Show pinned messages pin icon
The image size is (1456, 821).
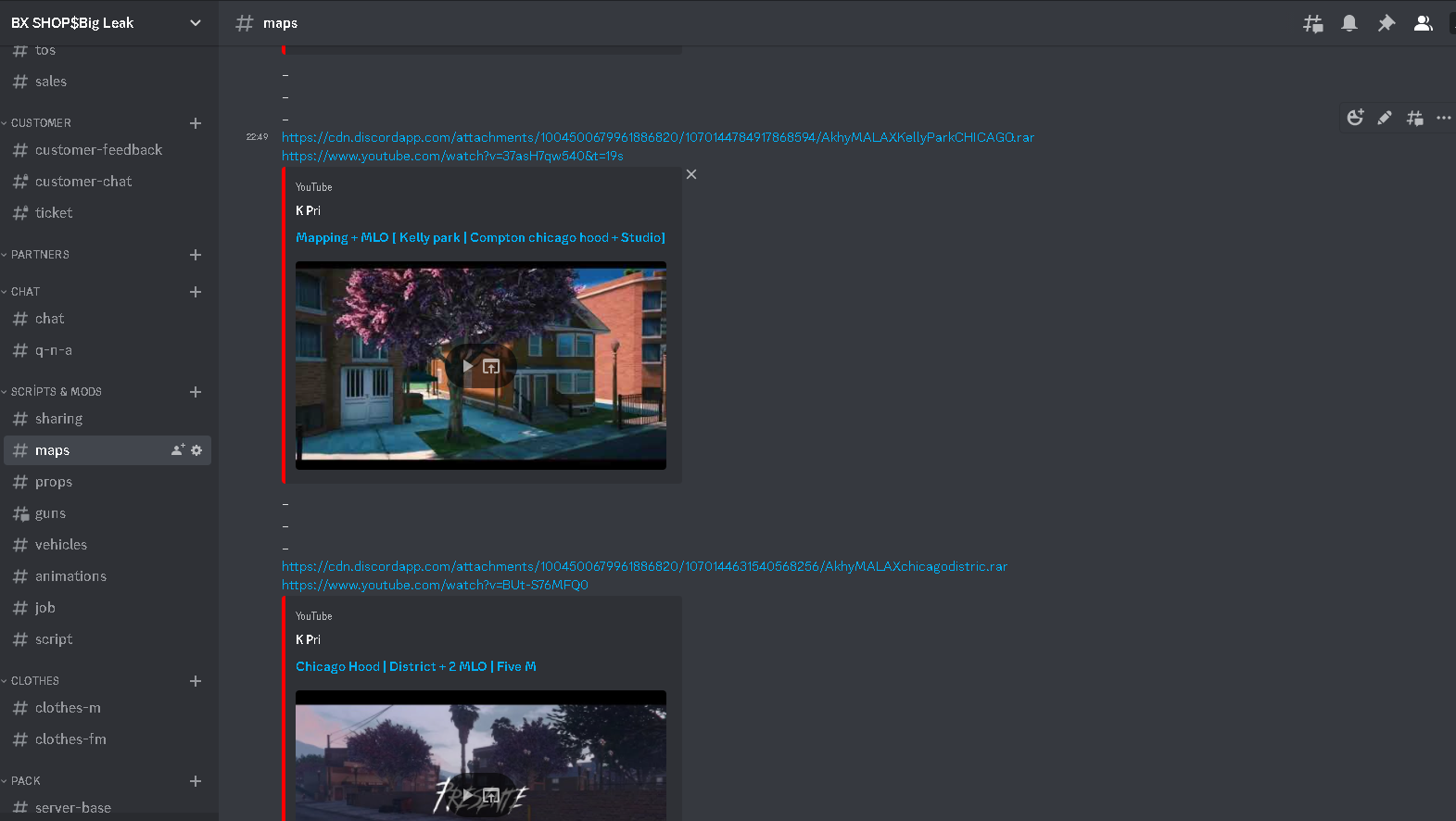[1386, 23]
